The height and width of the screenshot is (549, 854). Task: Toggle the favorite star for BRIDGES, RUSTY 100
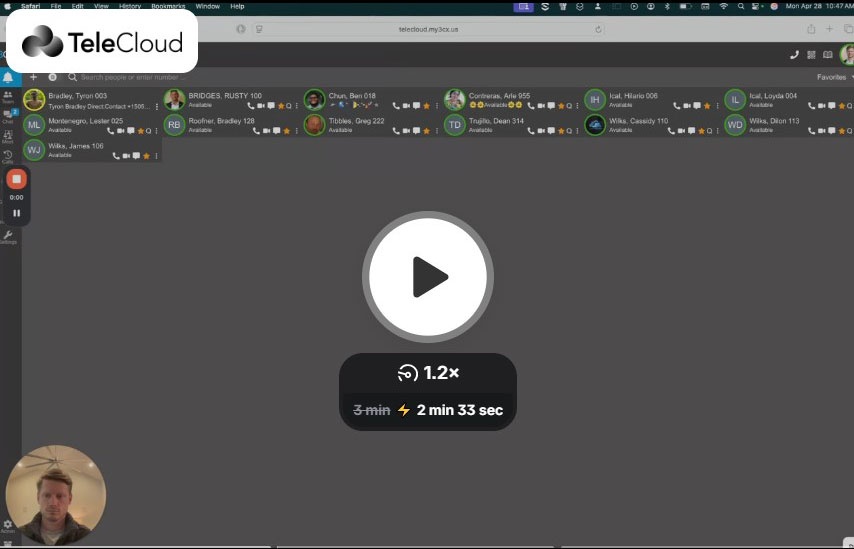(281, 106)
